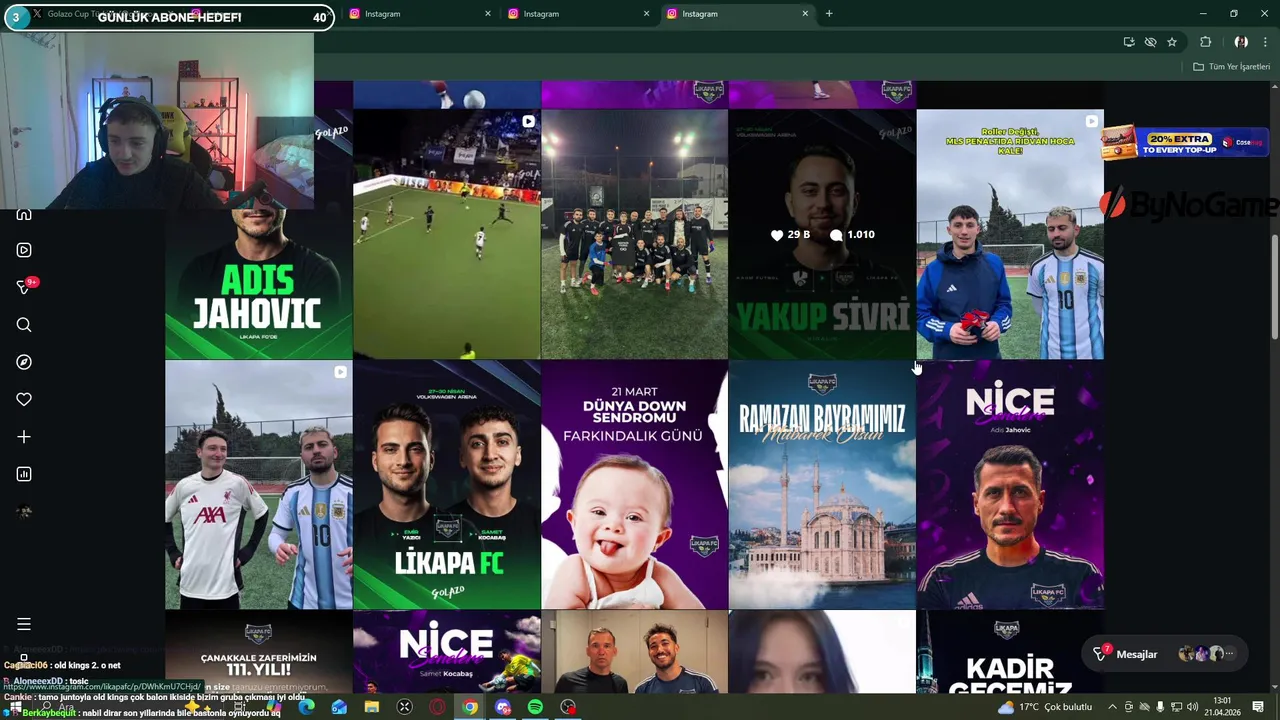Open the weather widget showing 17°C
This screenshot has width=1280, height=720.
[1045, 707]
